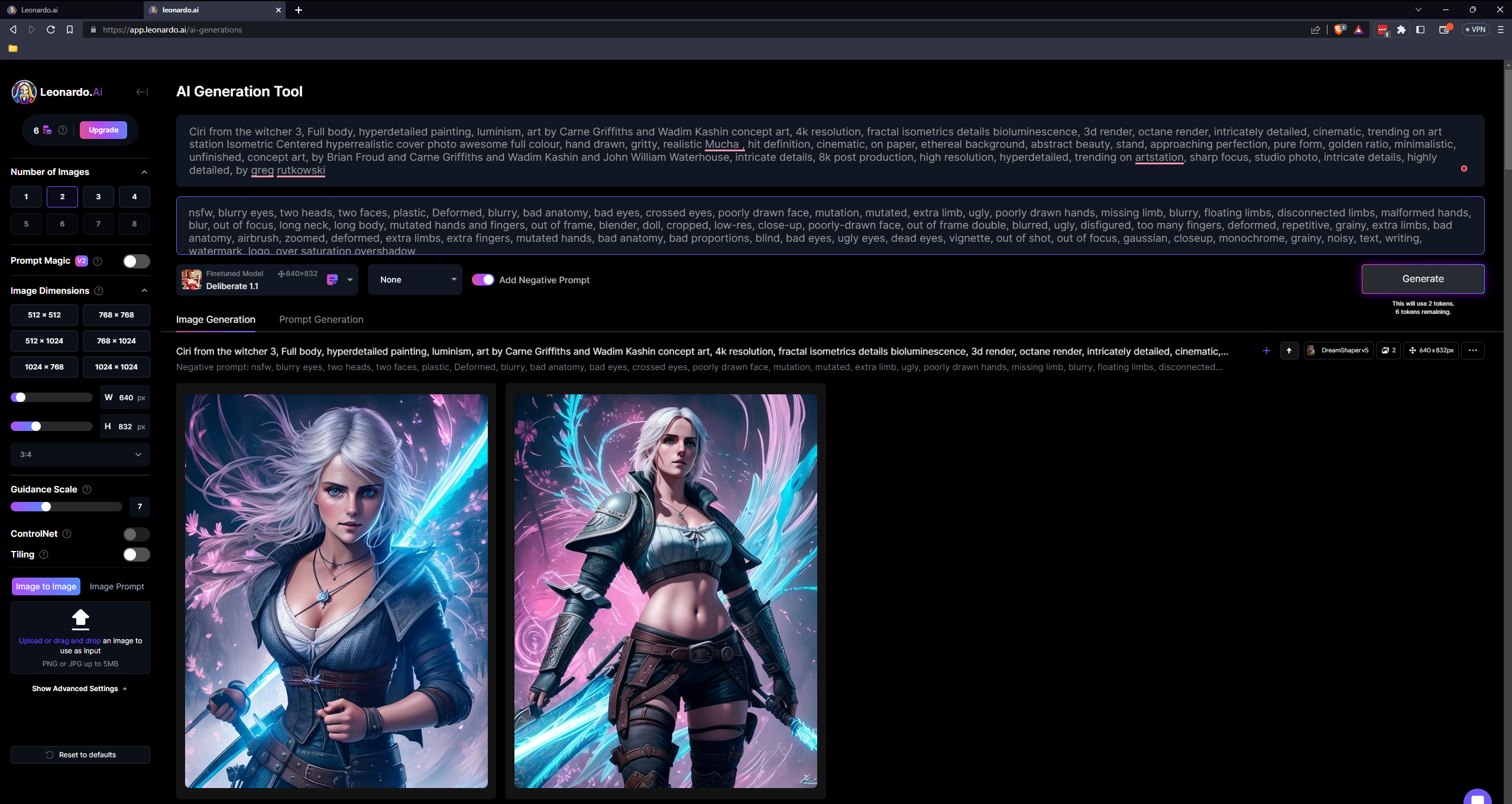Collapse the Image Dimensions section
The width and height of the screenshot is (1512, 804).
click(144, 291)
